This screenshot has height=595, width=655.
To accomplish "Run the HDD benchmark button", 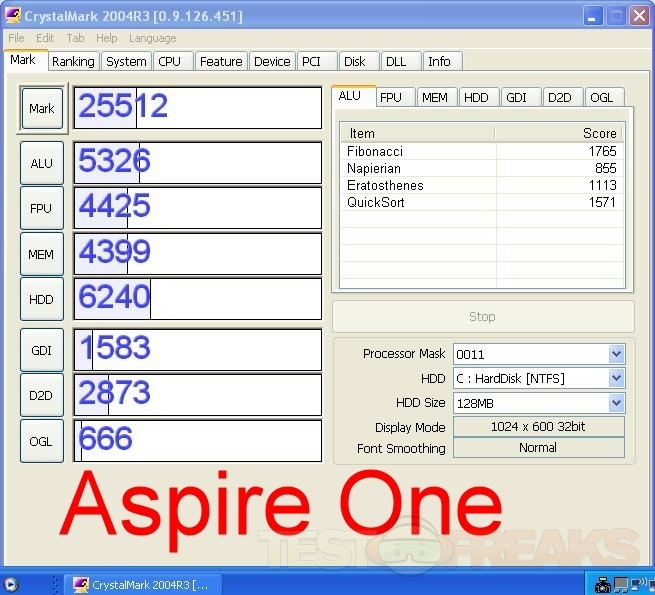I will (x=41, y=299).
